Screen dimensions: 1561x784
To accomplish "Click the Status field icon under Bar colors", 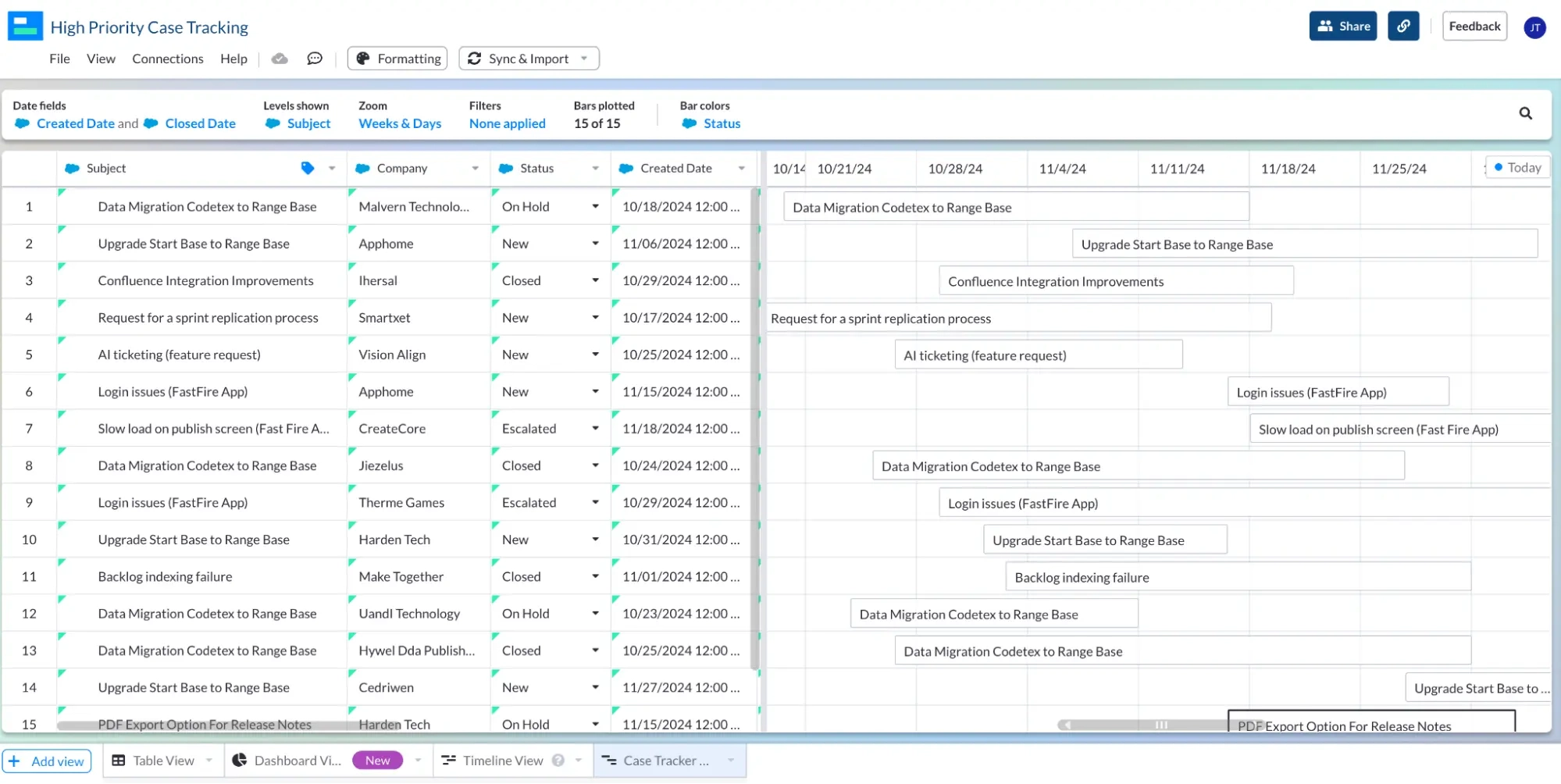I will click(690, 123).
